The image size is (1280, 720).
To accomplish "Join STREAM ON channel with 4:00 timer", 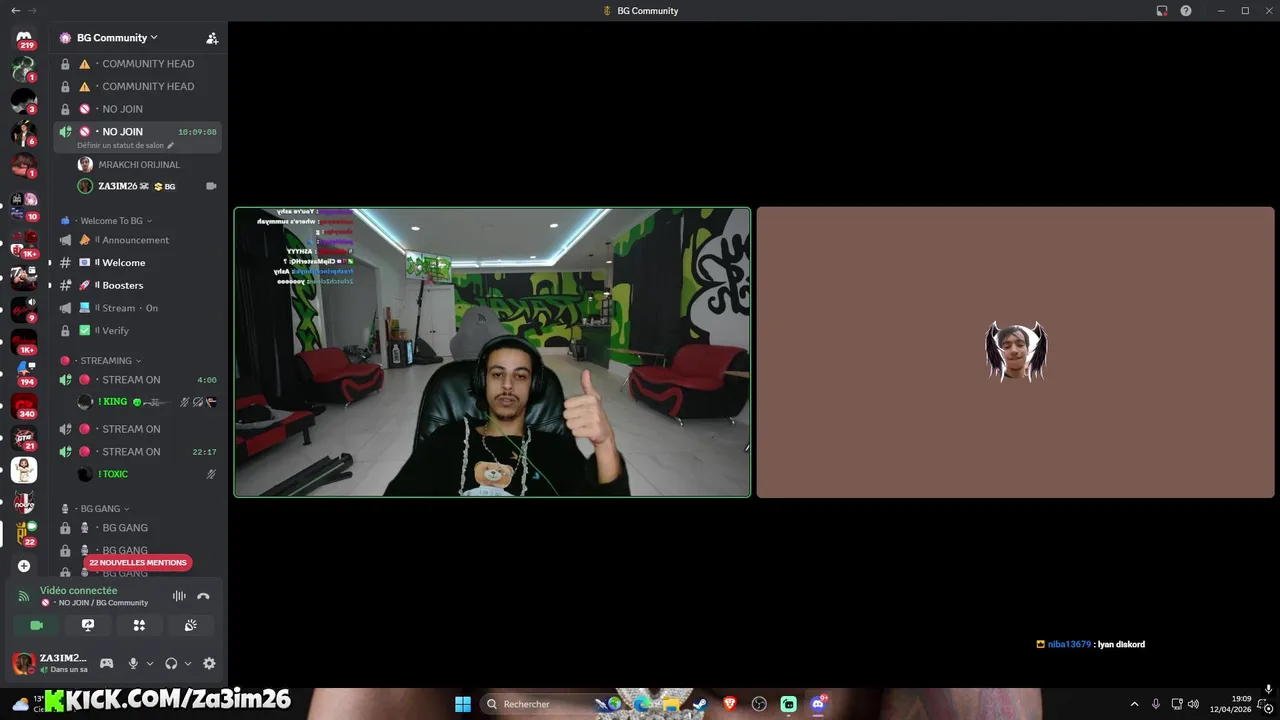I will (x=138, y=380).
